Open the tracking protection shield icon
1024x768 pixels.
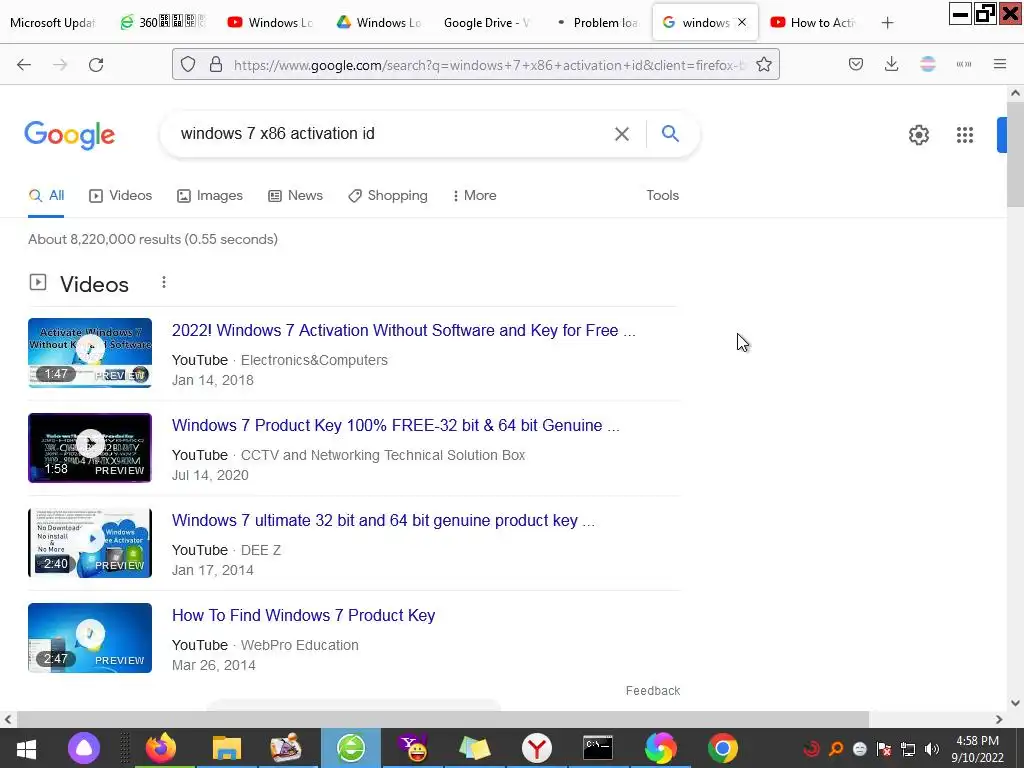point(188,64)
